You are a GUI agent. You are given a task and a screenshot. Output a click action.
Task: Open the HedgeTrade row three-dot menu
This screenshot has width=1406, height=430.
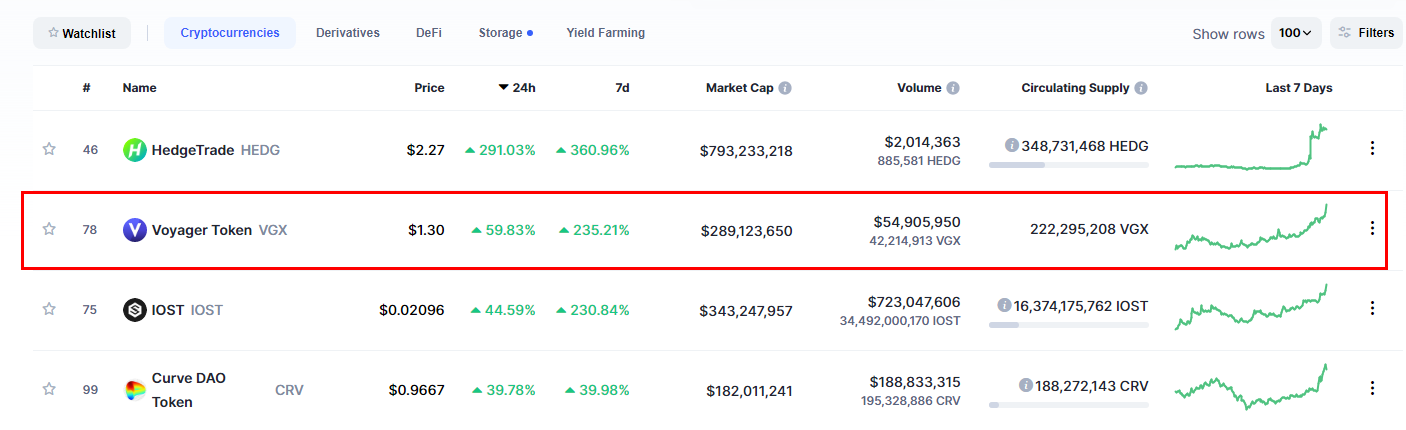point(1372,149)
